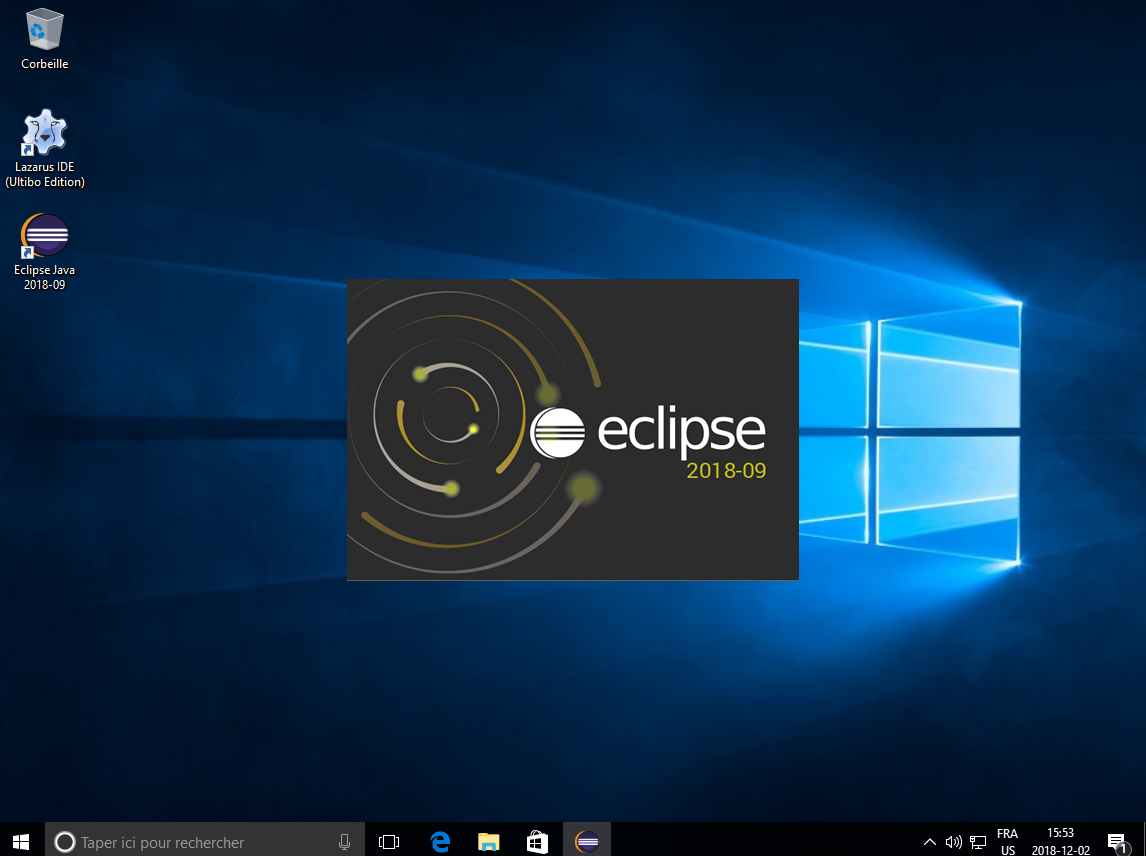The height and width of the screenshot is (856, 1146).
Task: Open the Action Center notifications icon
Action: [1117, 842]
